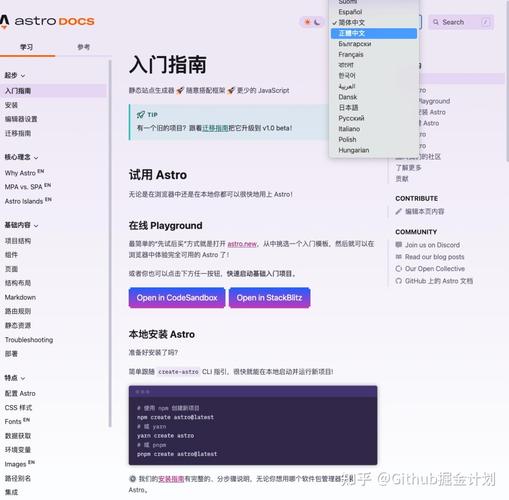Click the Search input field
Screen dimensions: 509x500
[461, 22]
